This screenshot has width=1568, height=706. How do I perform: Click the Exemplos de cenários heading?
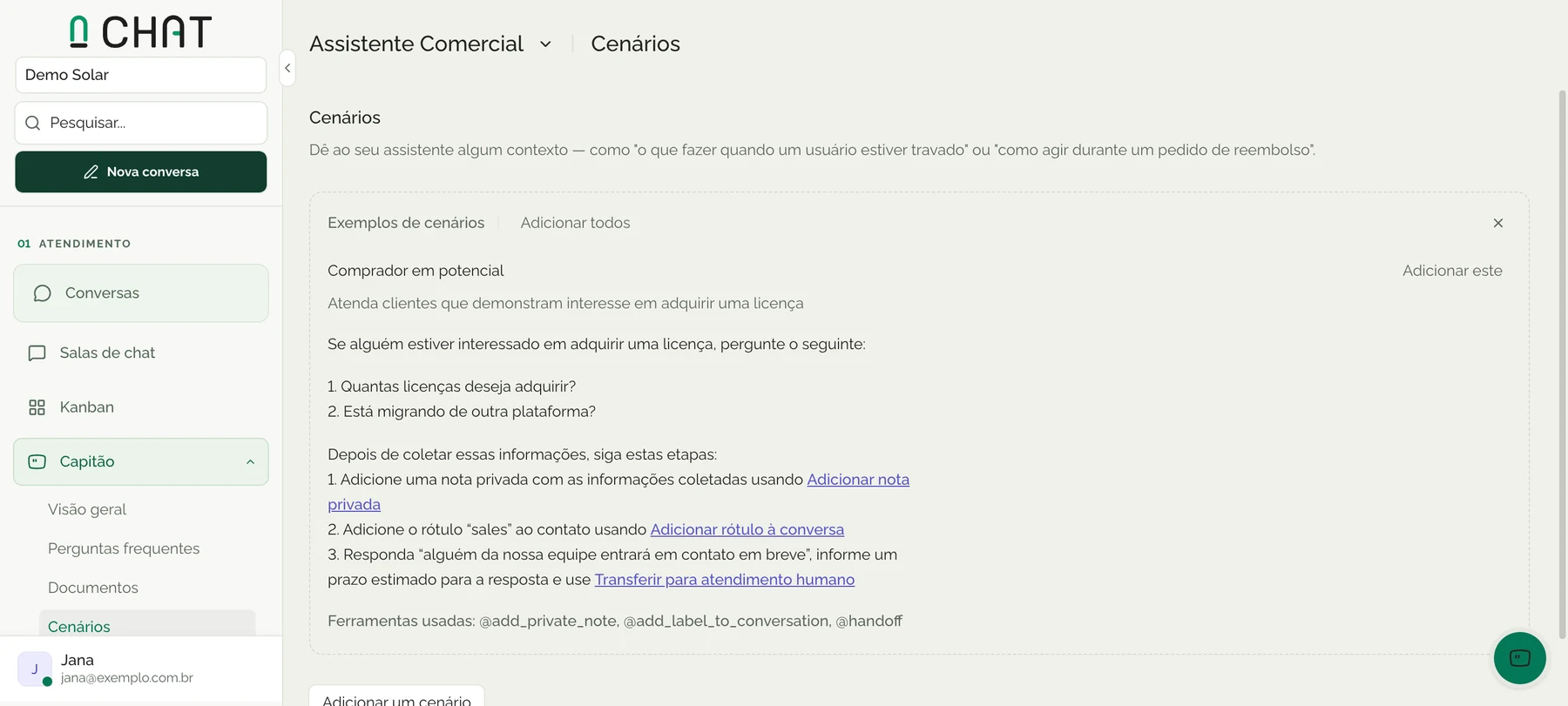point(406,223)
